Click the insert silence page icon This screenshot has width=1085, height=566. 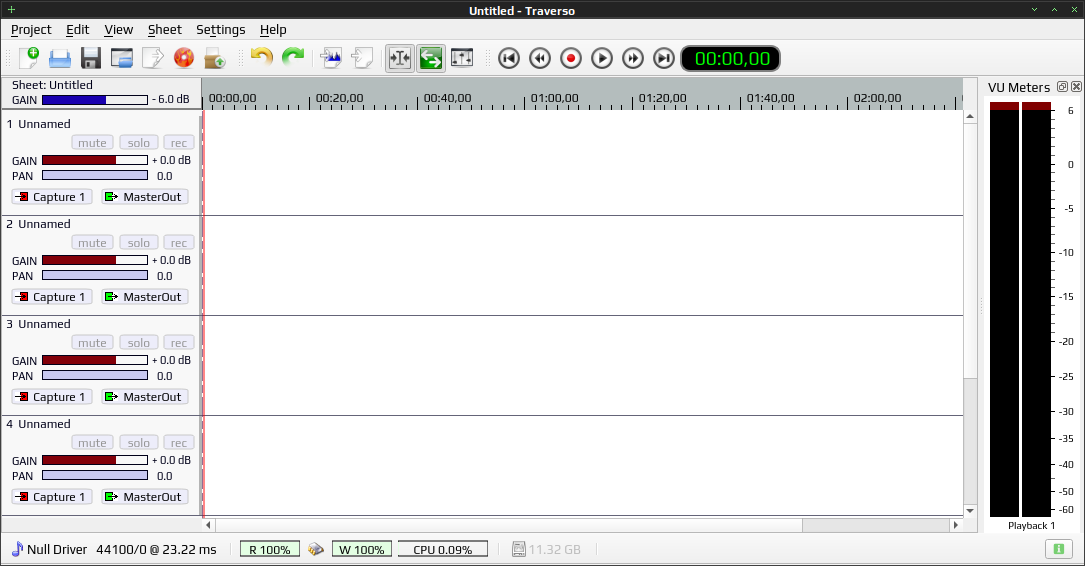[x=362, y=58]
